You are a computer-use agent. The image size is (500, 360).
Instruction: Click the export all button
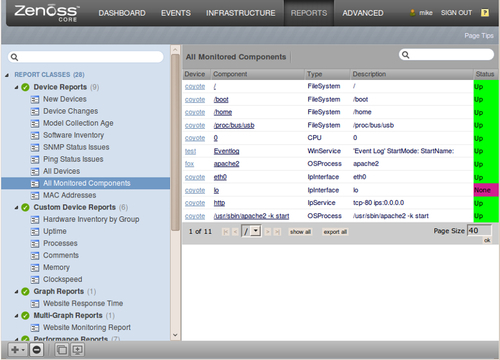(335, 232)
